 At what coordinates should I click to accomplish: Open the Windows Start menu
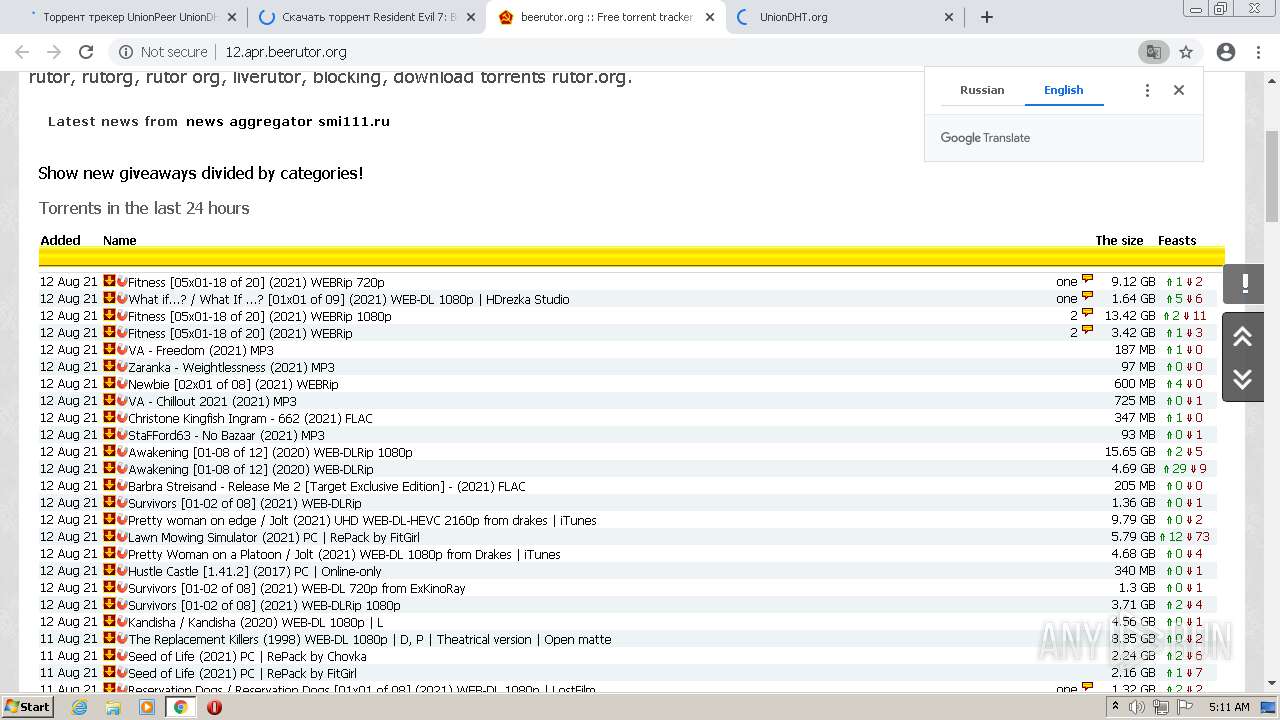28,707
